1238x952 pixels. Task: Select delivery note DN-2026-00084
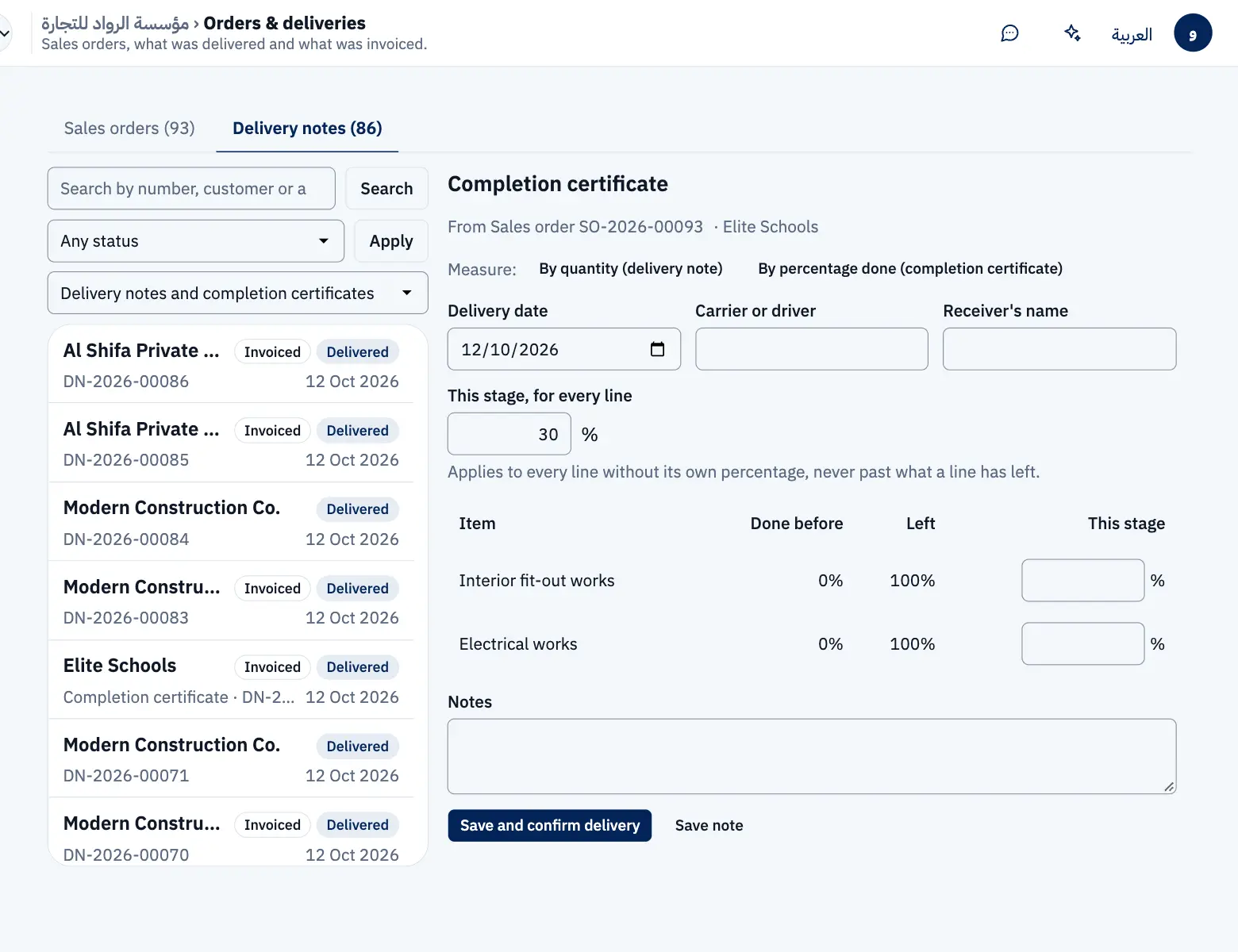(x=231, y=523)
